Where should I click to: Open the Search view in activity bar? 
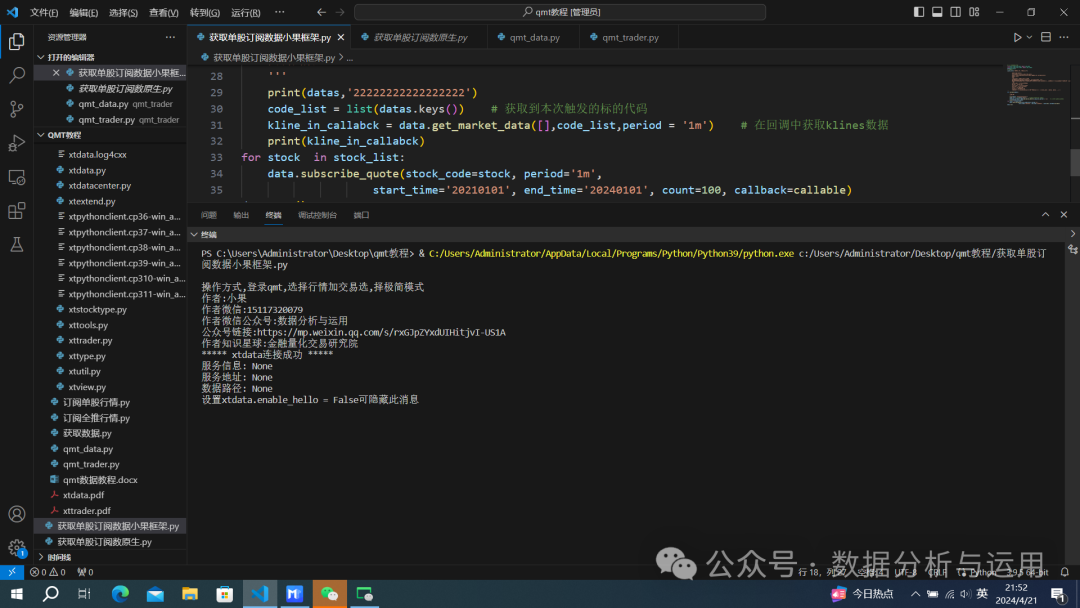point(17,75)
